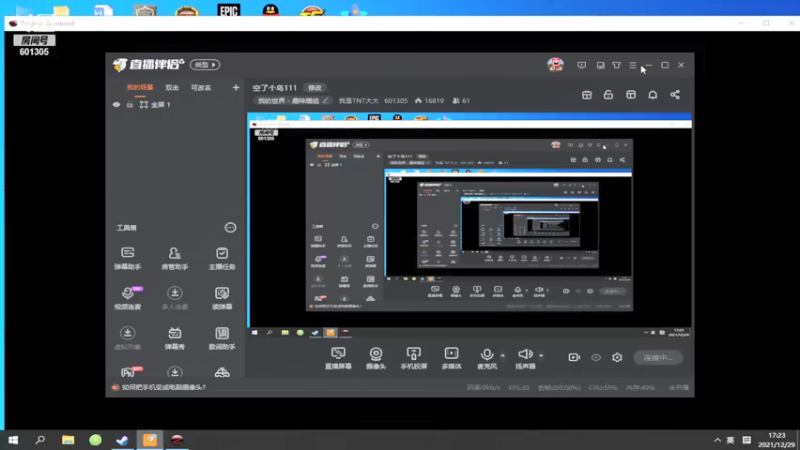
Task: Open the 视频连麦 video co-stream tool
Action: [x=128, y=298]
